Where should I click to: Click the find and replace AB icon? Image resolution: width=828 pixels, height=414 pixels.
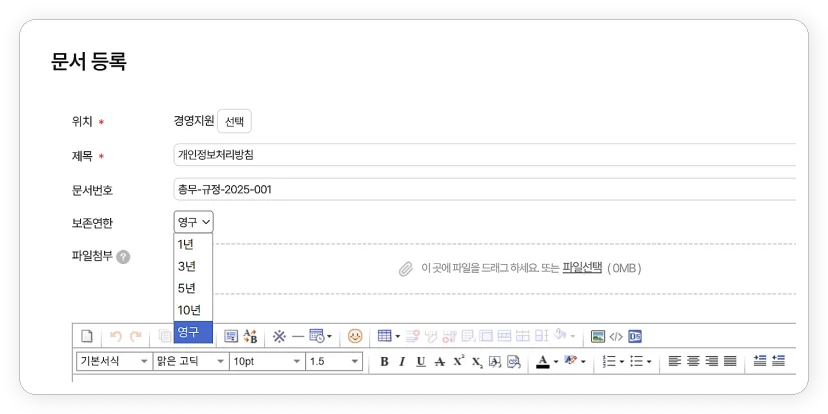point(250,336)
